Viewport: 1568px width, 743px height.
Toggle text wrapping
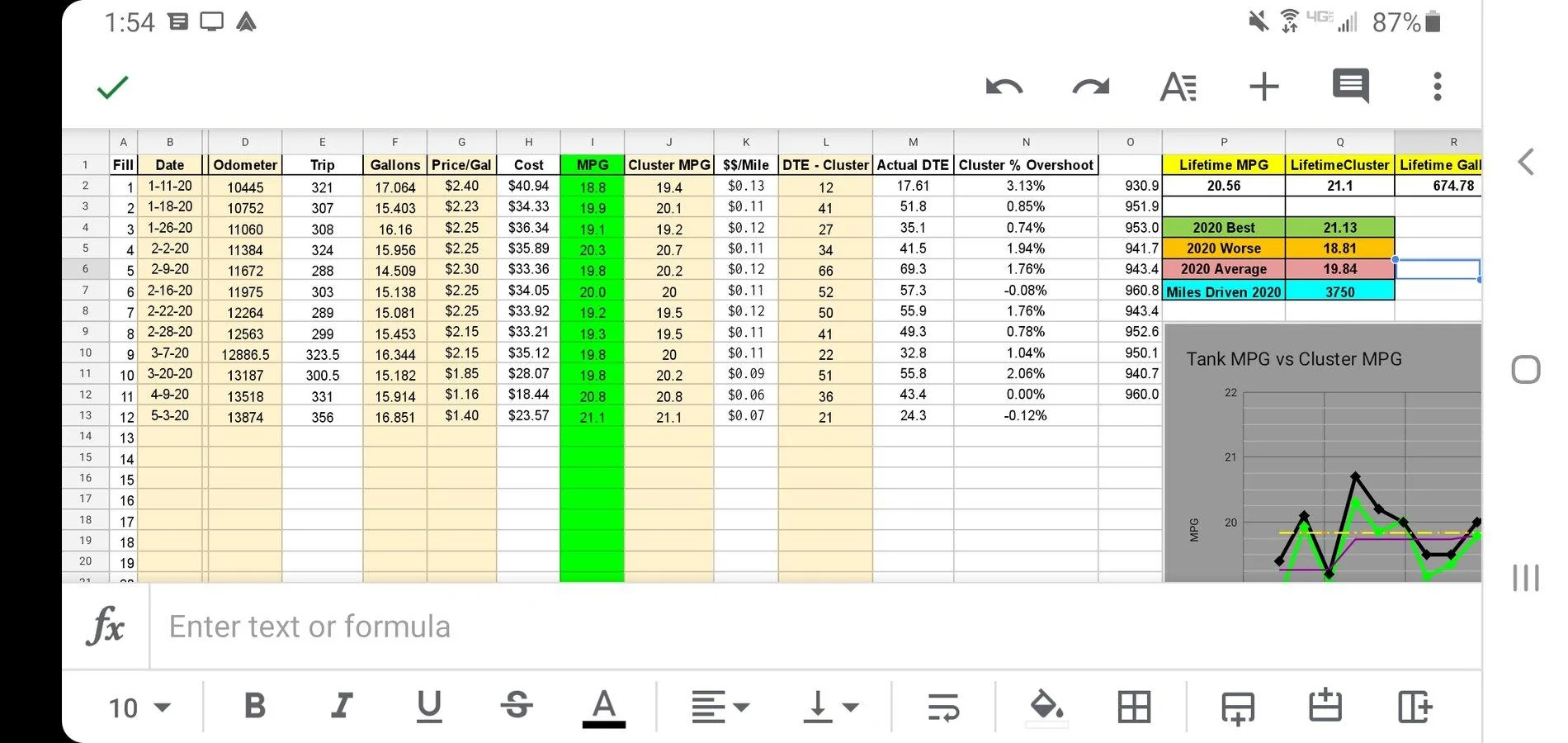pyautogui.click(x=943, y=707)
